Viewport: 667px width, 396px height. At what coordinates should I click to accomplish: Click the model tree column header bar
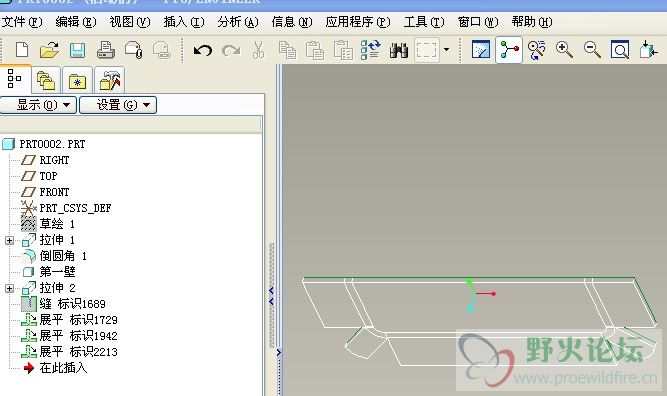click(x=130, y=125)
